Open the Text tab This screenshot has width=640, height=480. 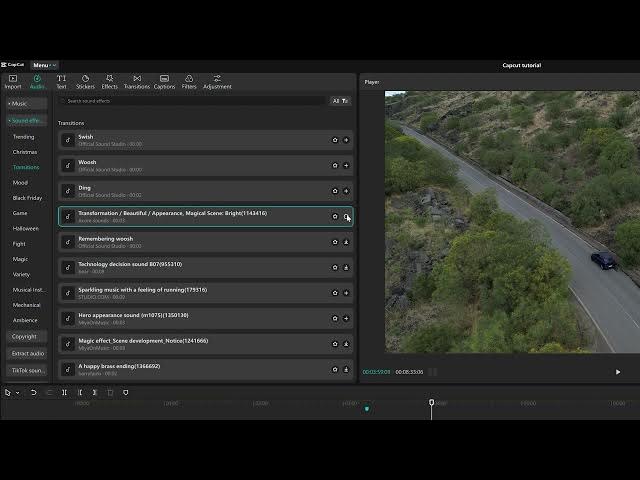(61, 82)
